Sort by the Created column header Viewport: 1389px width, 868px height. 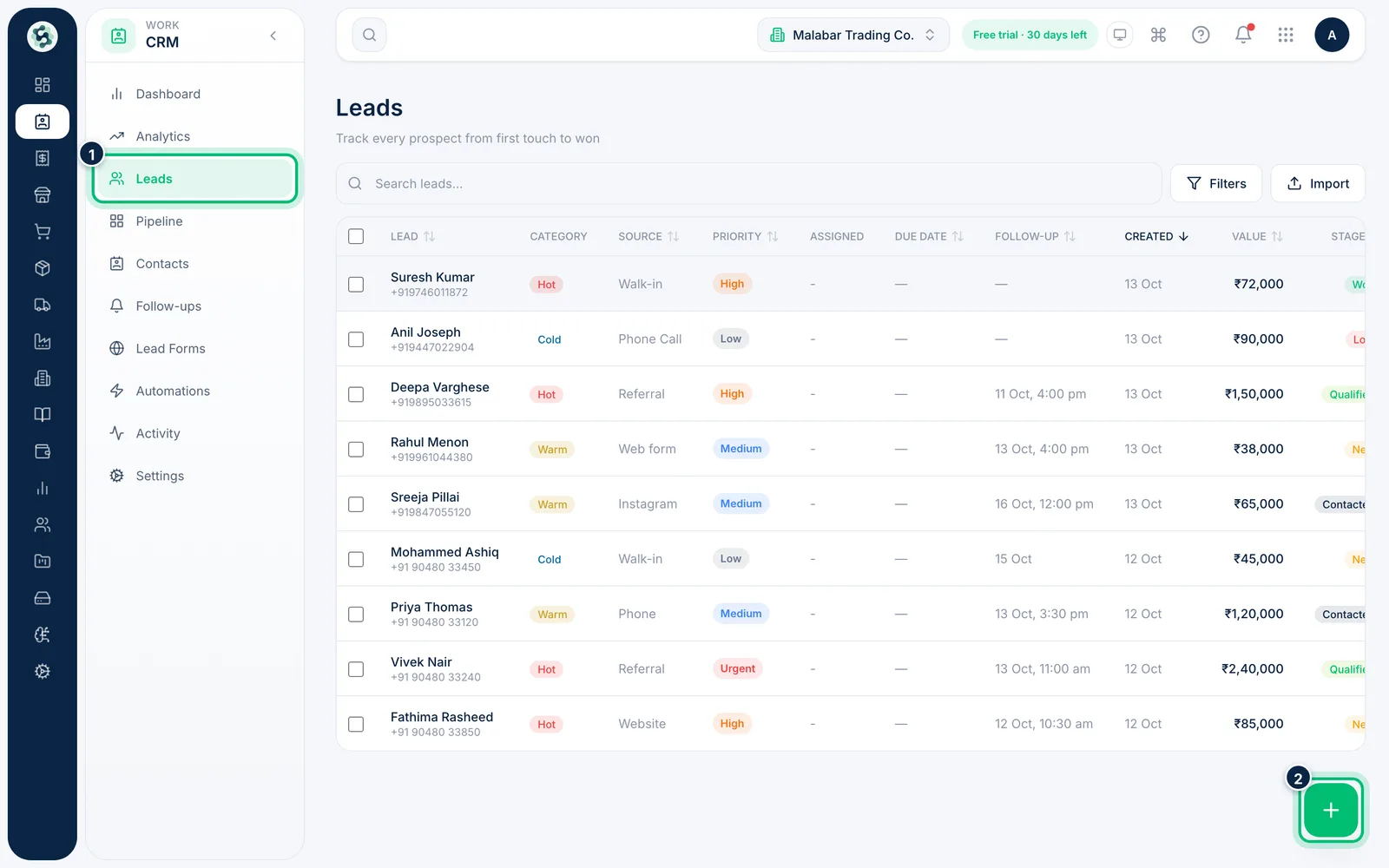coord(1156,236)
